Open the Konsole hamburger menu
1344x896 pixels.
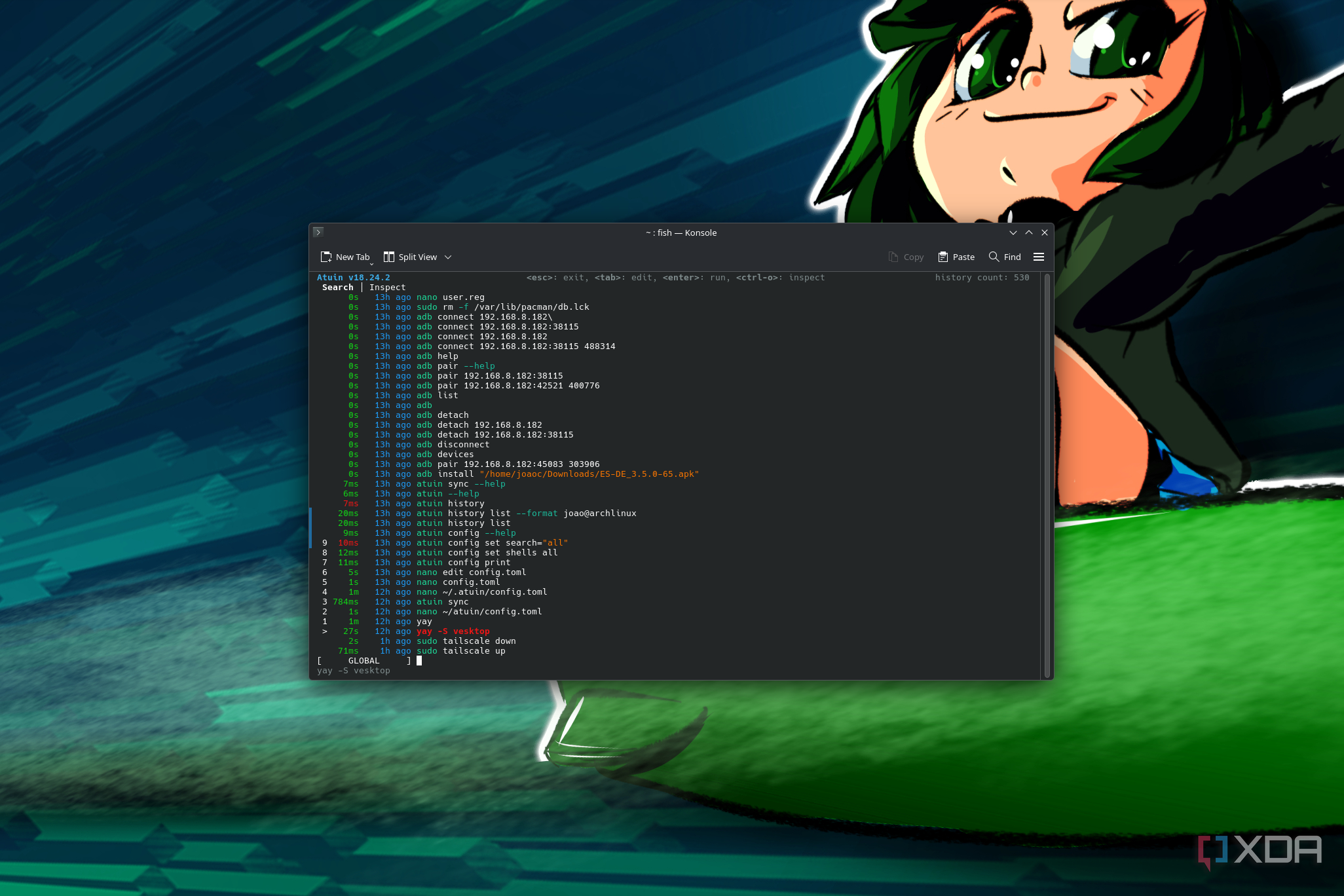(1039, 257)
